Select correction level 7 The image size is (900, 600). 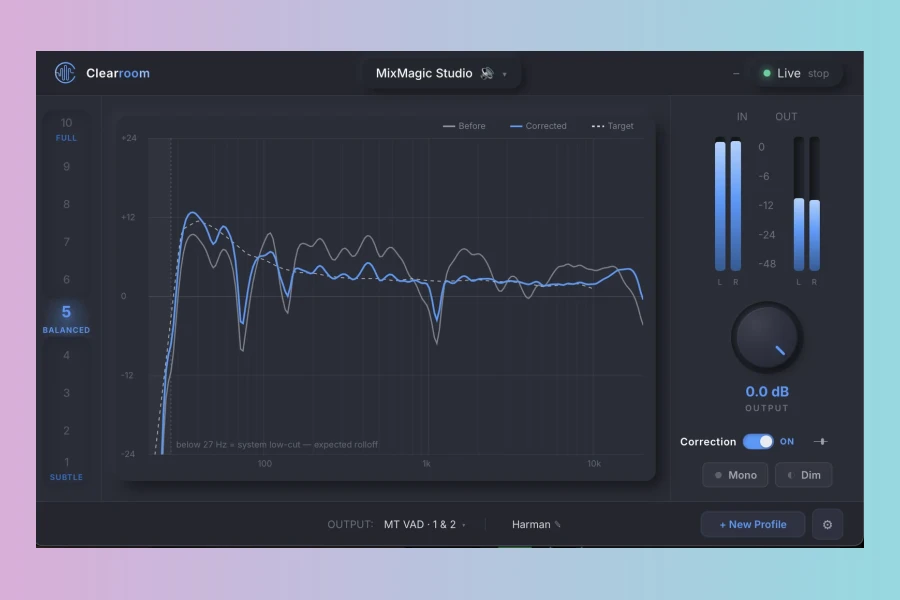coord(67,242)
